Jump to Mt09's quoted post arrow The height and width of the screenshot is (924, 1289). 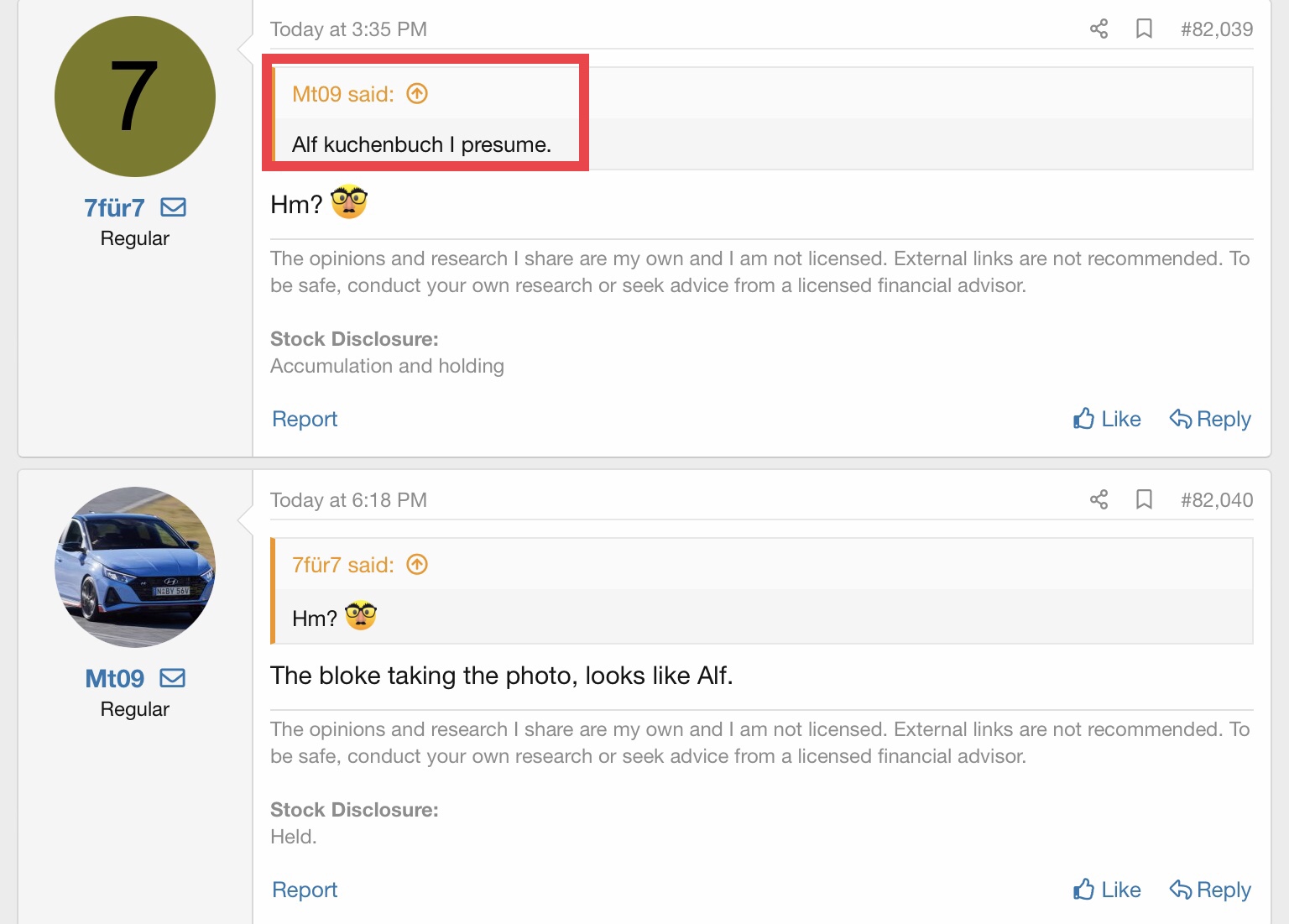click(x=417, y=94)
